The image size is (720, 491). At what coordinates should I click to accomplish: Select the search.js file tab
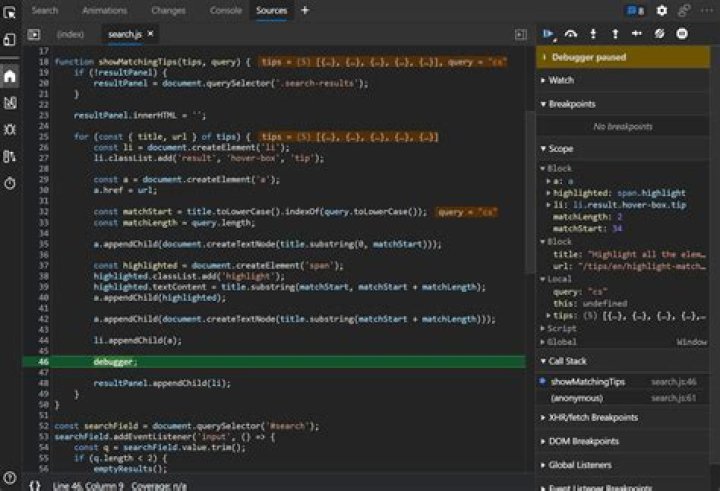point(124,34)
